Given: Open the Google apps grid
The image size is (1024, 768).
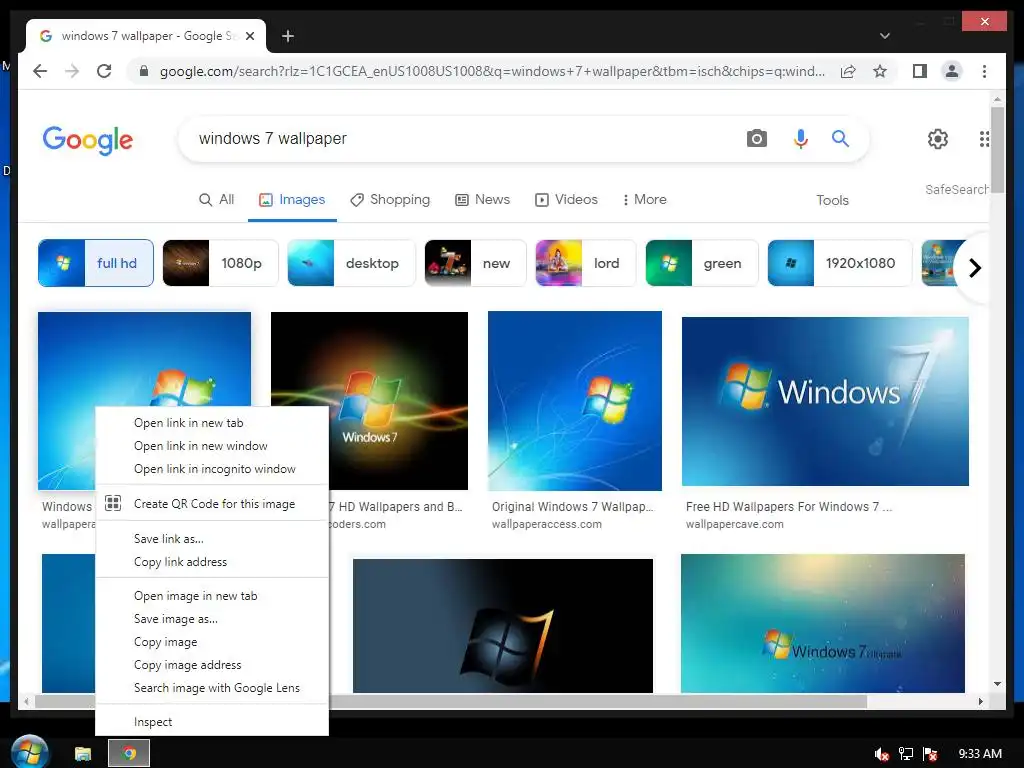Looking at the screenshot, I should (984, 138).
